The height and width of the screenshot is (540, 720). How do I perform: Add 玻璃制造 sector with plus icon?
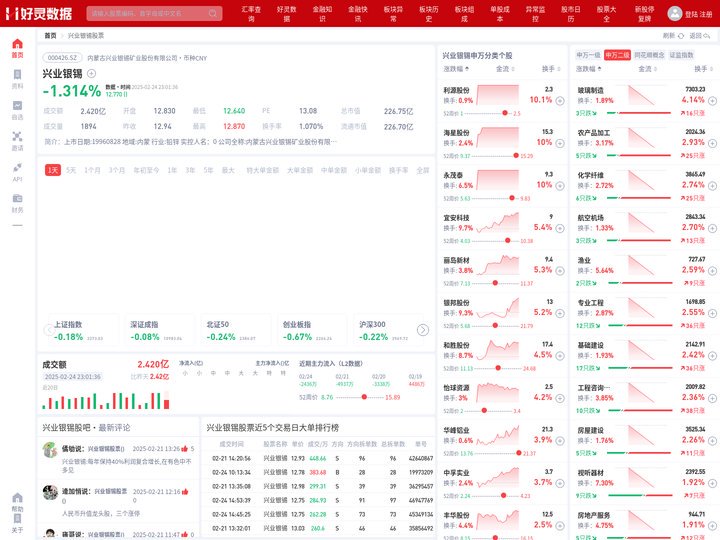click(x=712, y=101)
